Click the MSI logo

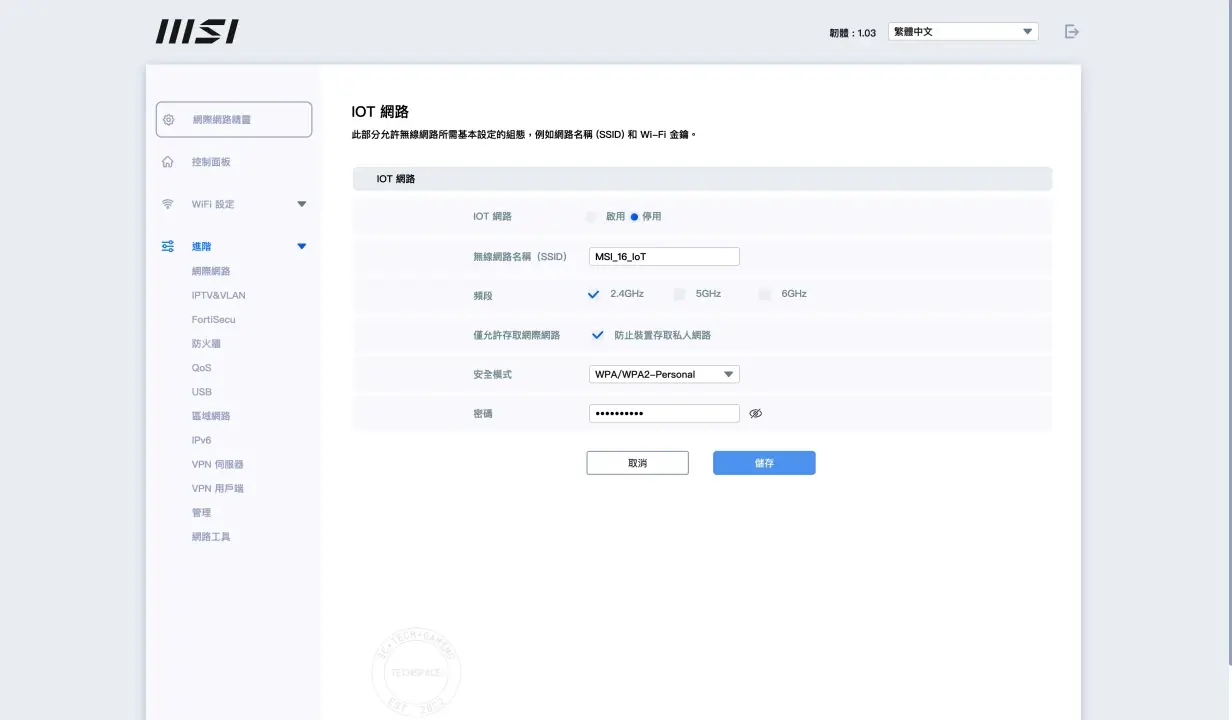[x=197, y=32]
